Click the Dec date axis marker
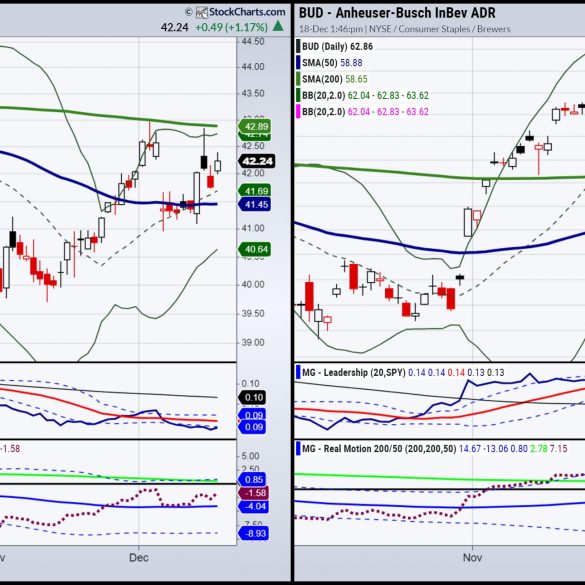The width and height of the screenshot is (585, 585). coord(139,558)
